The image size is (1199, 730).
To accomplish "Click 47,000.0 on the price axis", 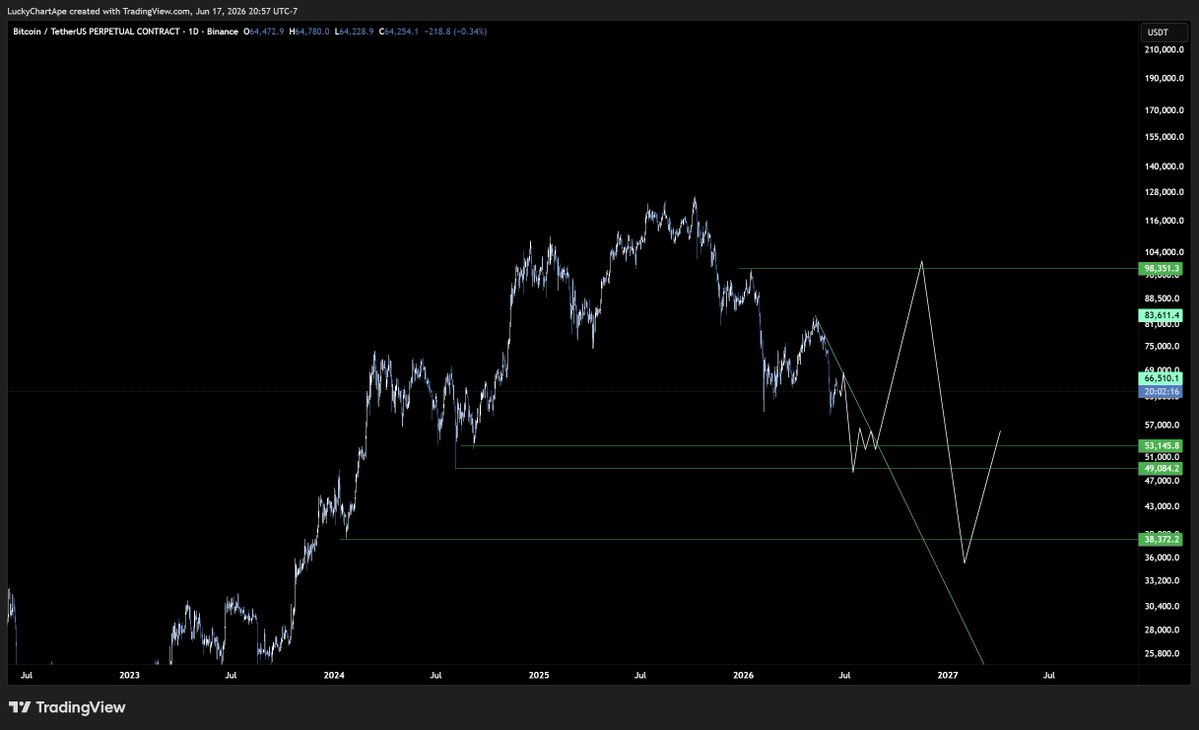I will coord(1162,481).
